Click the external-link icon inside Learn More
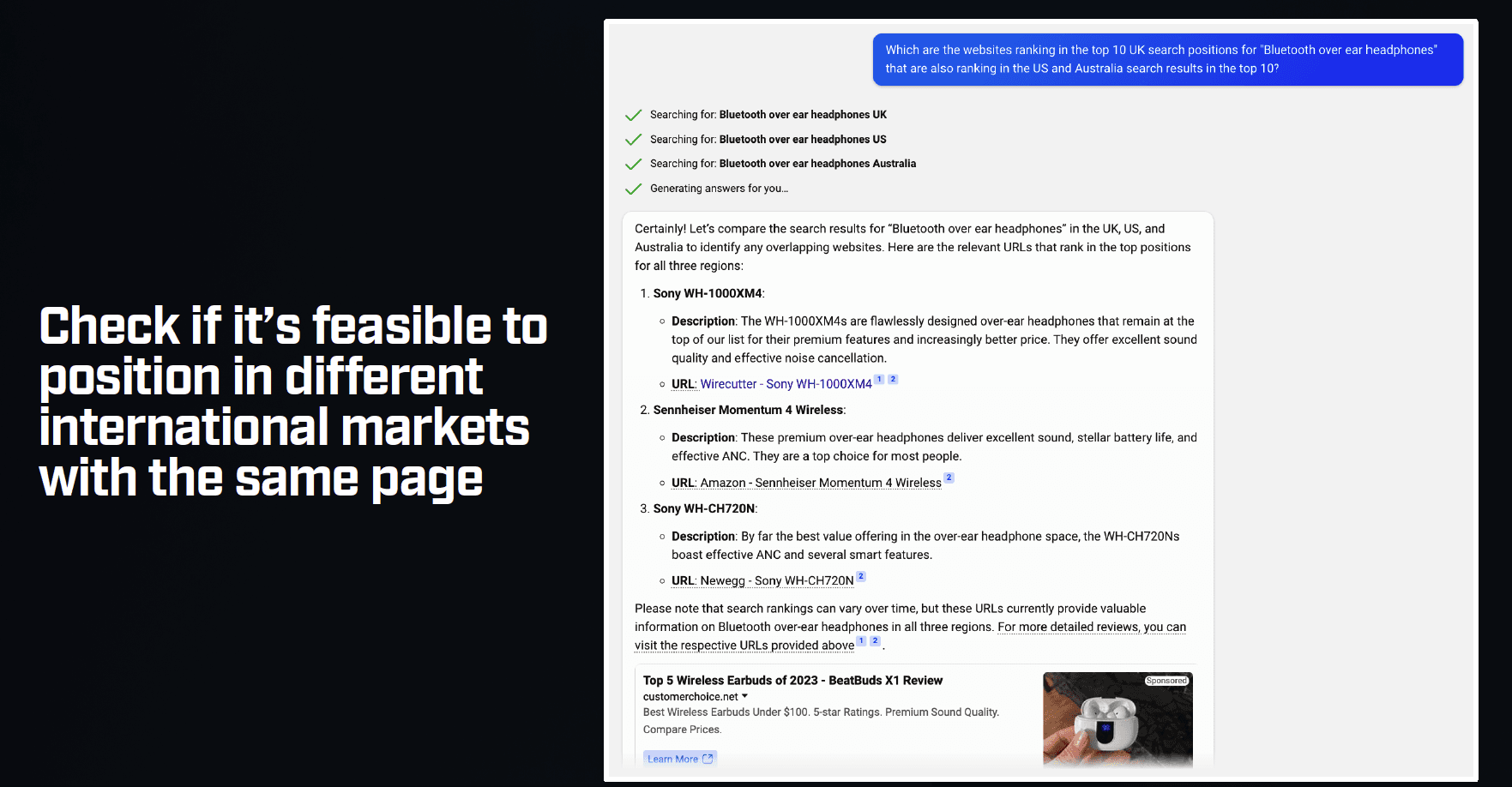1512x787 pixels. pyautogui.click(x=707, y=758)
